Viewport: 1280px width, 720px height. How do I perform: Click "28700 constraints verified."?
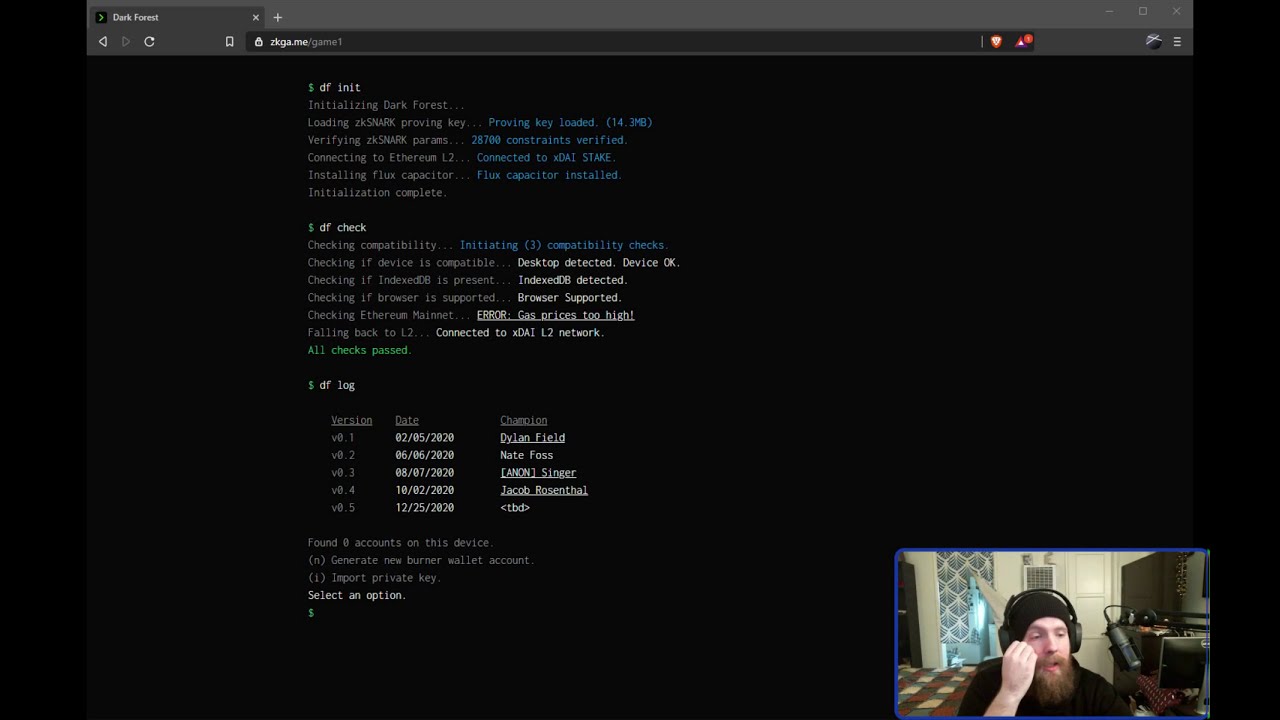coord(549,140)
